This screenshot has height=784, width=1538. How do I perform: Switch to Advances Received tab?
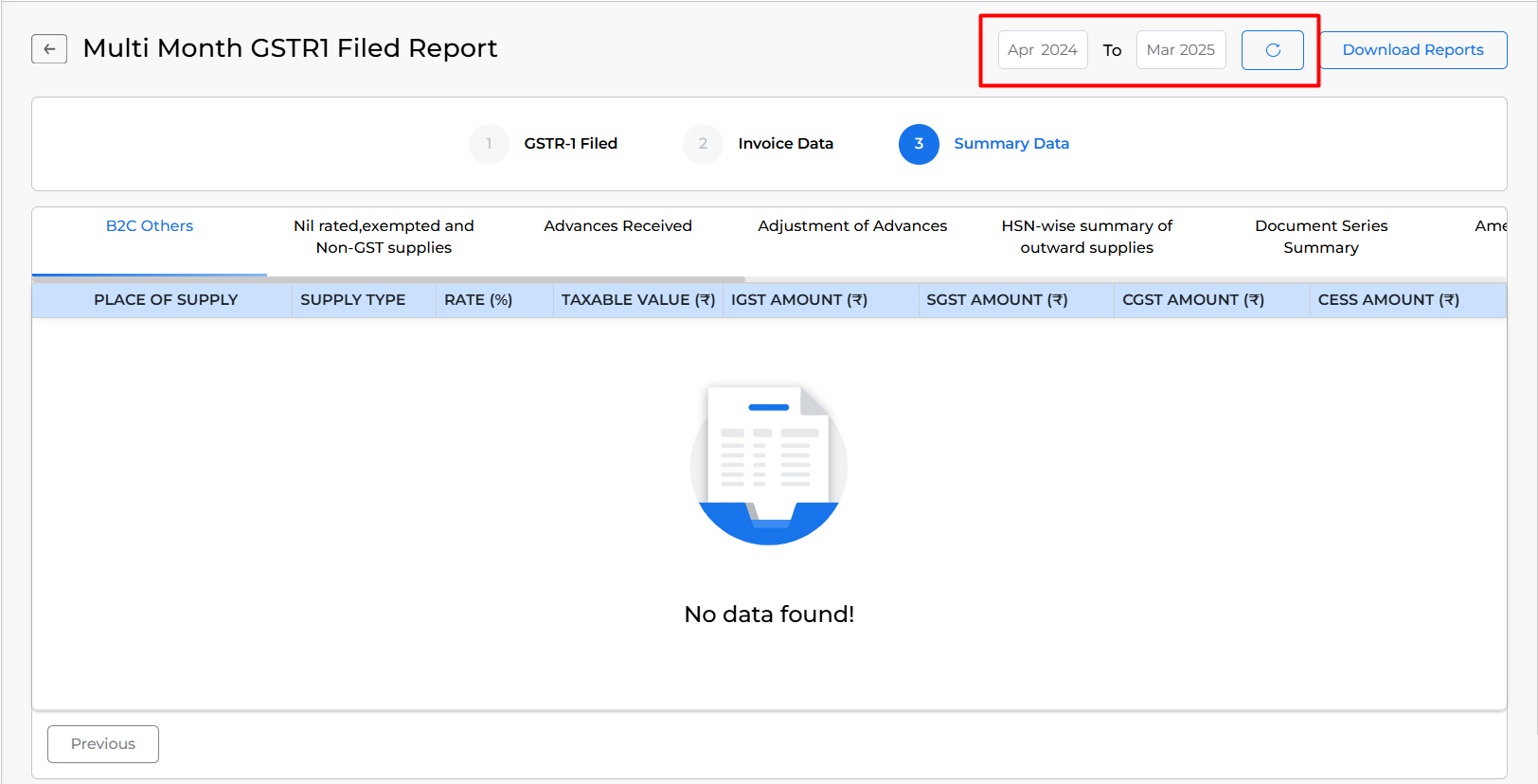617,226
